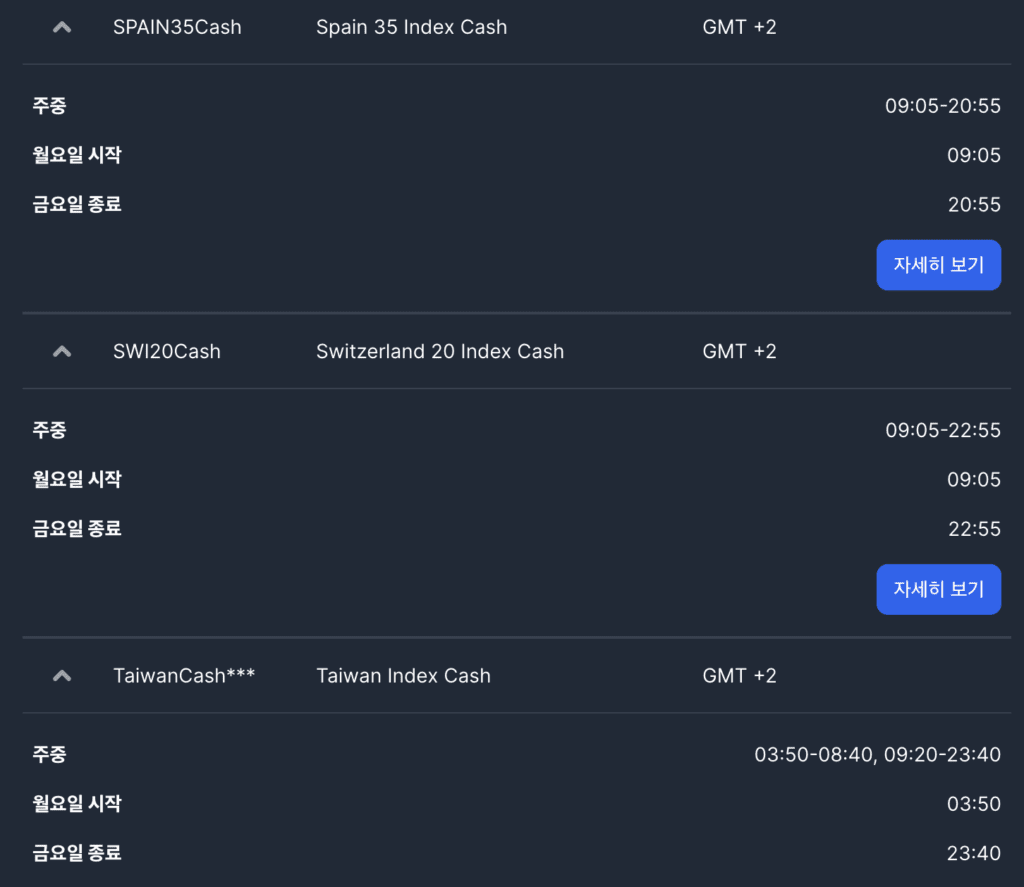Click the Switzerland 20 Index Cash description
1024x887 pixels.
coord(440,351)
